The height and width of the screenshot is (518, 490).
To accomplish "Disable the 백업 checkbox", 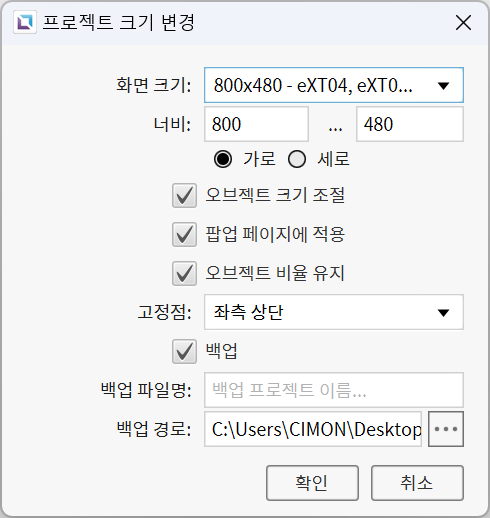I will [x=184, y=351].
